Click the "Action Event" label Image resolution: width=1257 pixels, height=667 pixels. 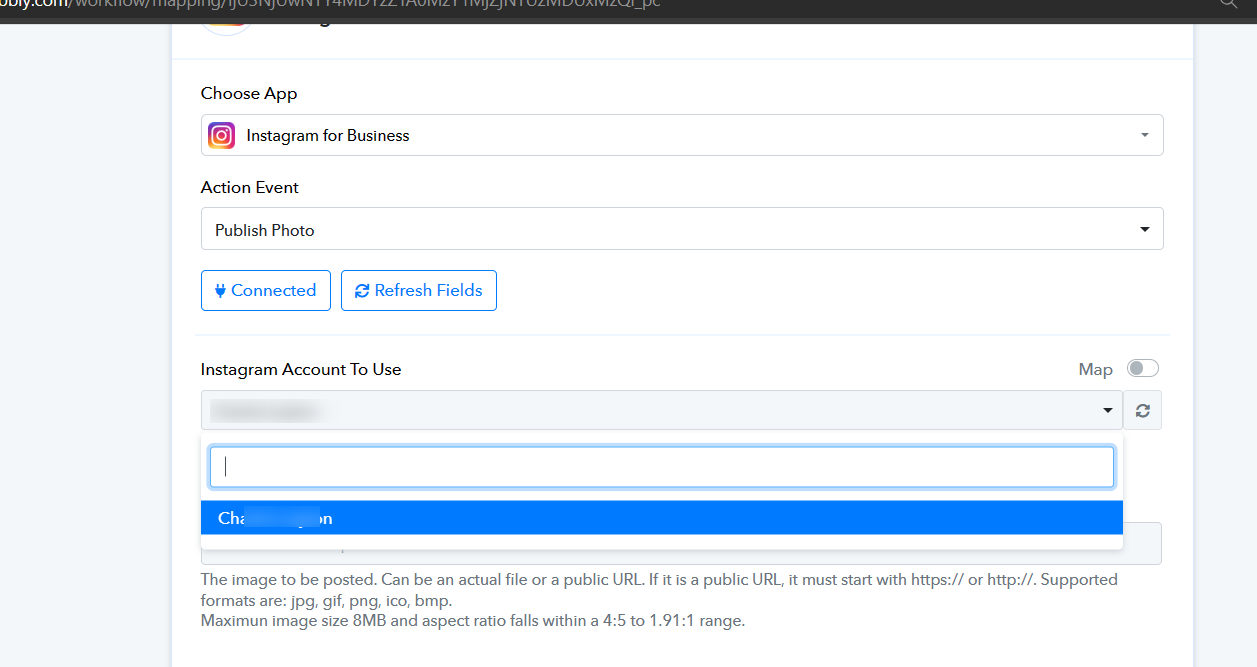(250, 187)
